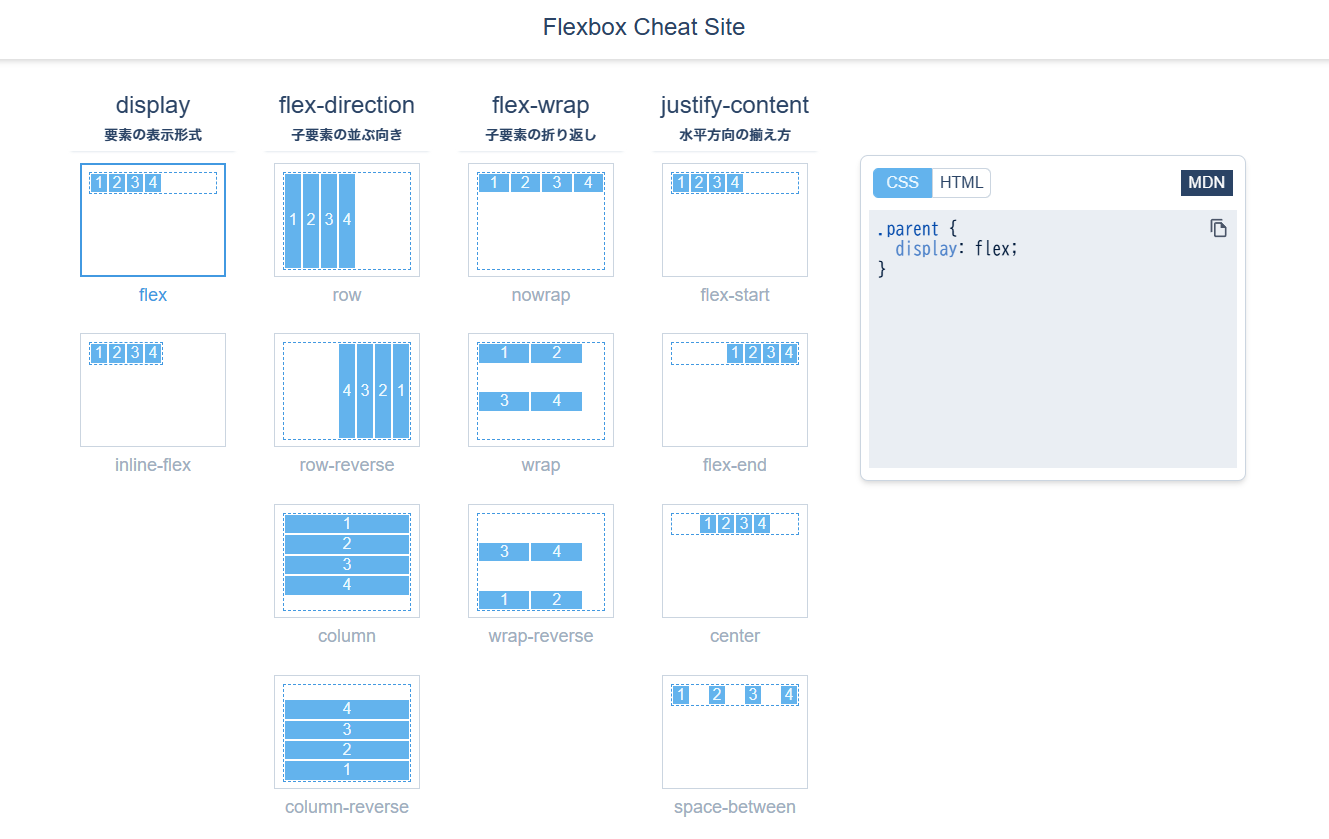The image size is (1329, 839).
Task: Select the inline-flex display preview
Action: (153, 390)
